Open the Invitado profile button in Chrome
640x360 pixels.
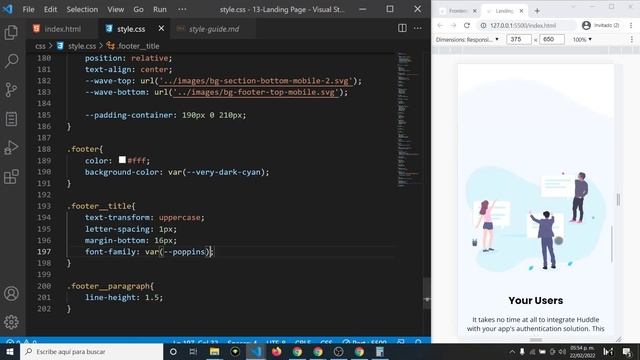click(x=600, y=25)
